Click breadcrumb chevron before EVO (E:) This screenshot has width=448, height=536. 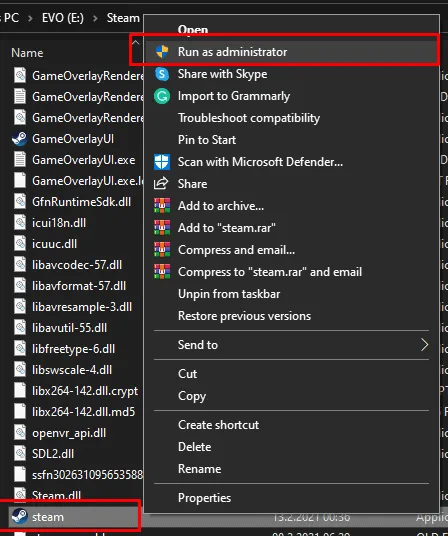pyautogui.click(x=30, y=18)
